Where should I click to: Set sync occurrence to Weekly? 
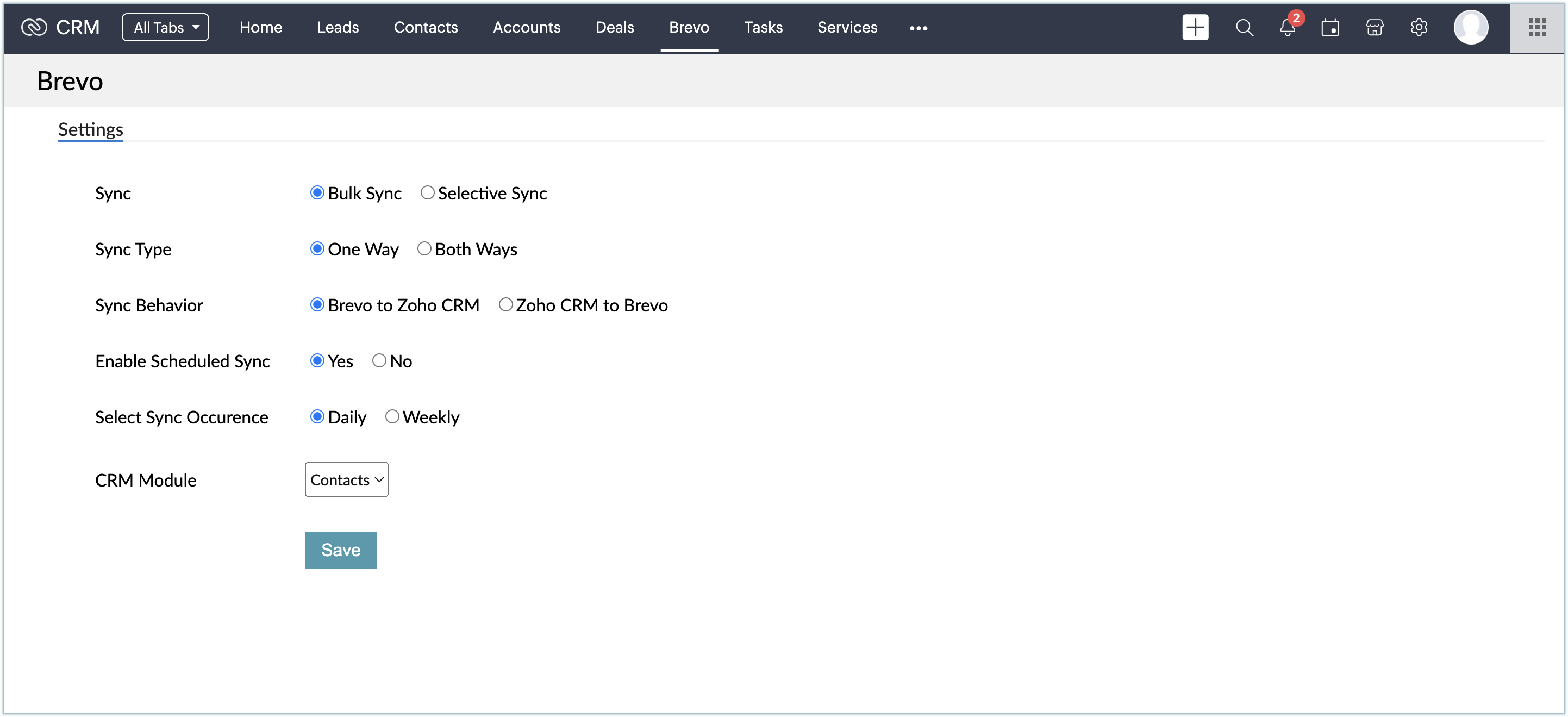(x=392, y=417)
